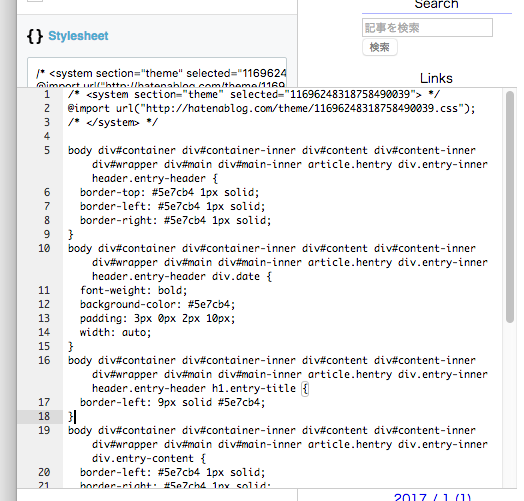Screen dimensions: 524x501
Task: Click the Search sidebar heading
Action: point(436,4)
